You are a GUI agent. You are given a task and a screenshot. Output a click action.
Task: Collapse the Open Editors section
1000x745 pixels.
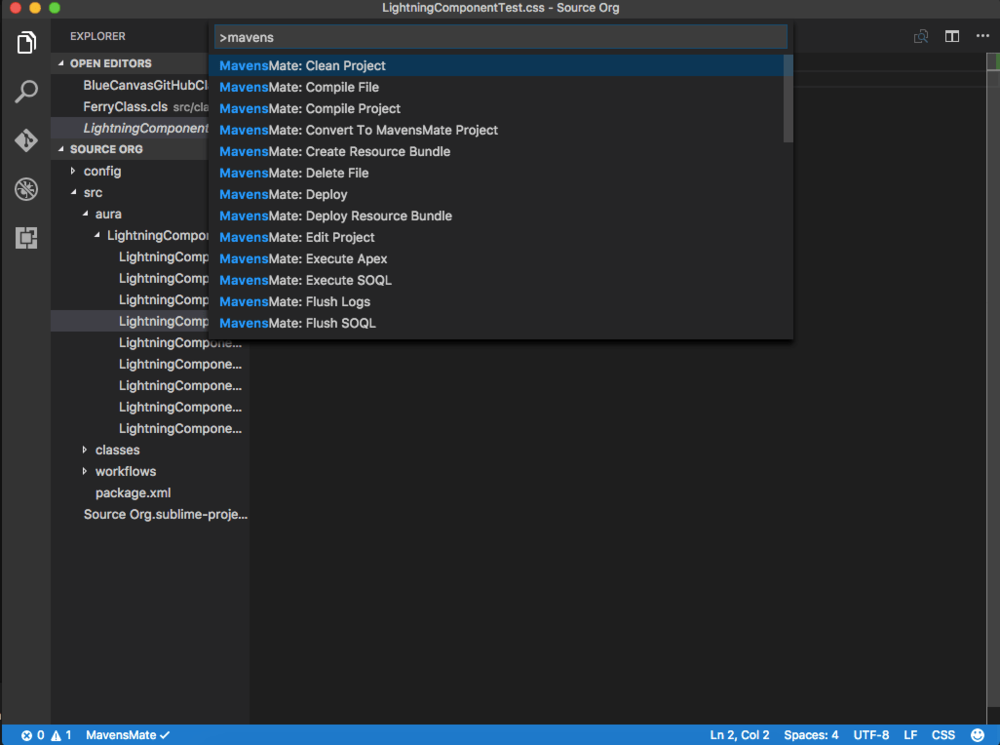click(61, 63)
